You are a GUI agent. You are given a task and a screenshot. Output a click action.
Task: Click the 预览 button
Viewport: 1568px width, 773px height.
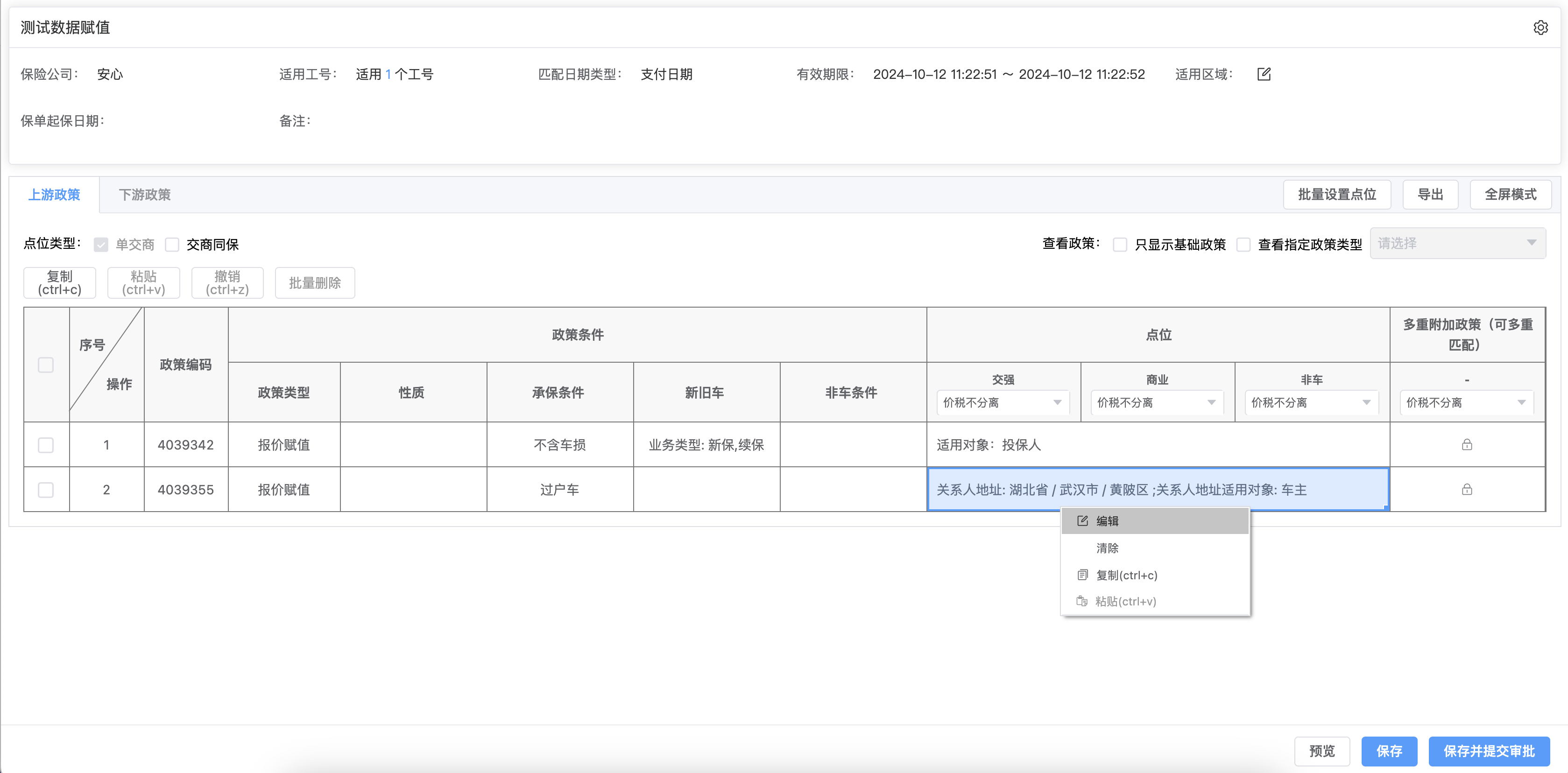pyautogui.click(x=1322, y=751)
